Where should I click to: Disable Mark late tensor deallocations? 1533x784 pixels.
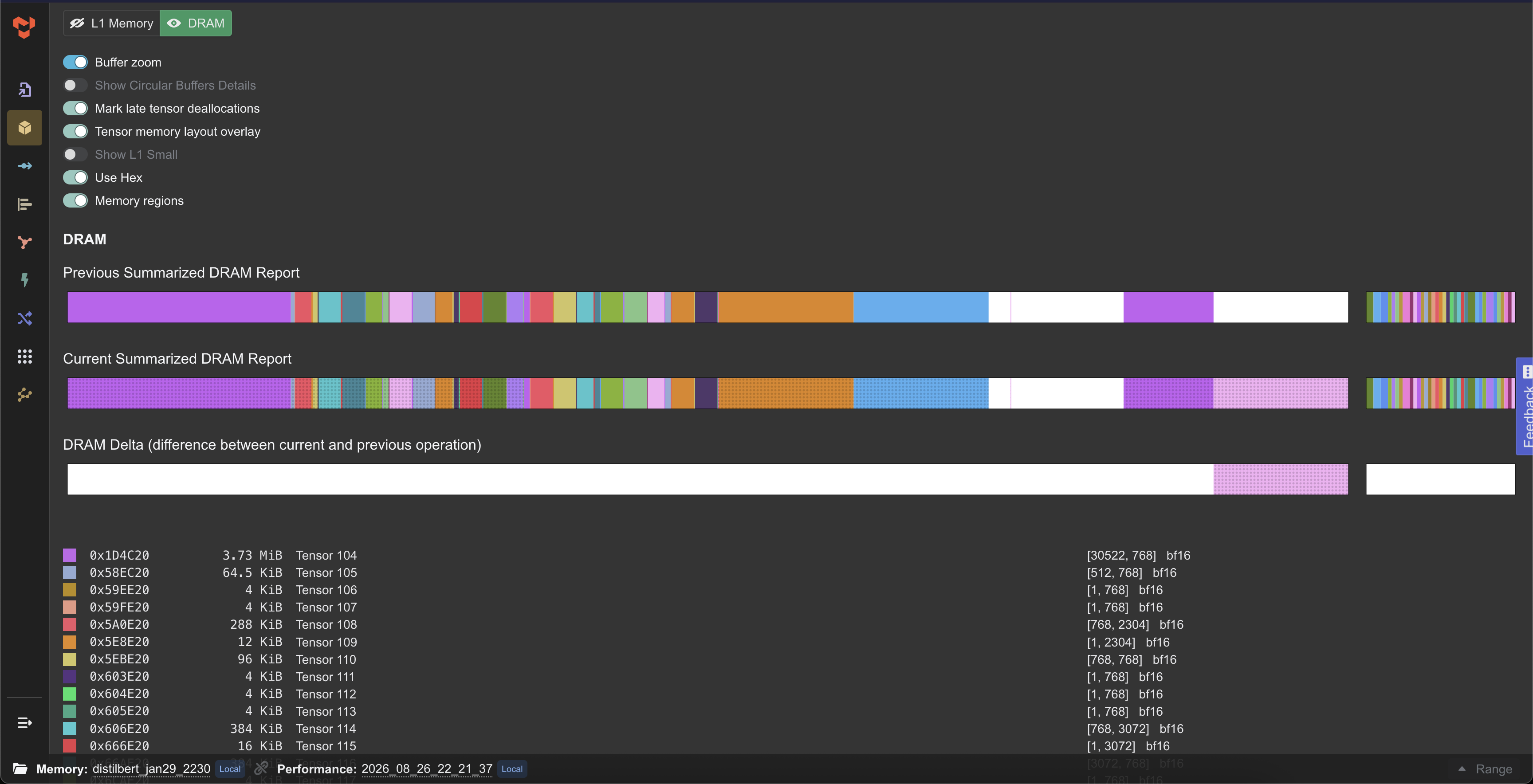pos(75,108)
